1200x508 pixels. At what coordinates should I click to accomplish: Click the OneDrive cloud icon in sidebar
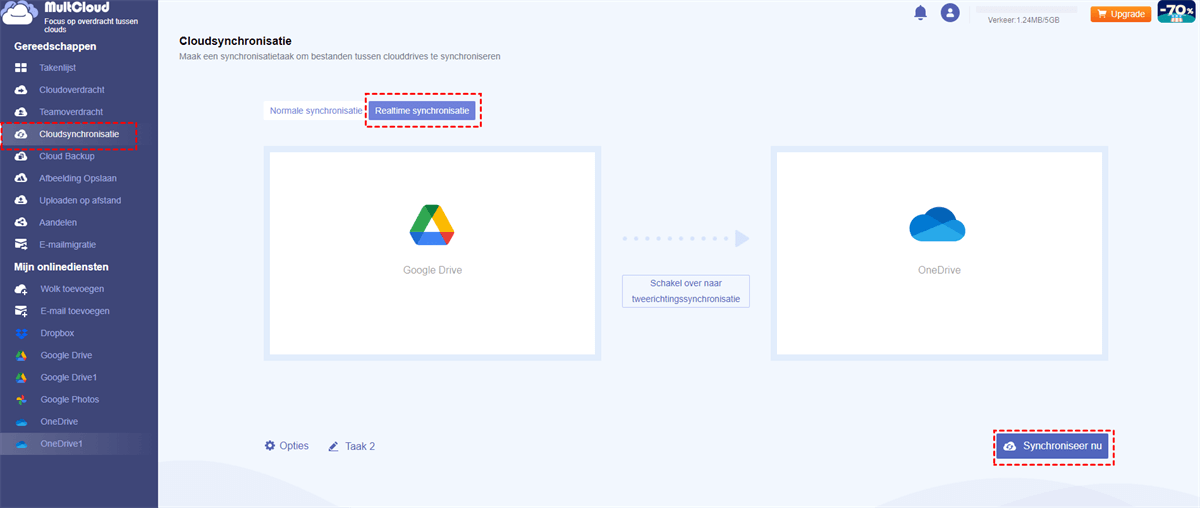tap(21, 421)
